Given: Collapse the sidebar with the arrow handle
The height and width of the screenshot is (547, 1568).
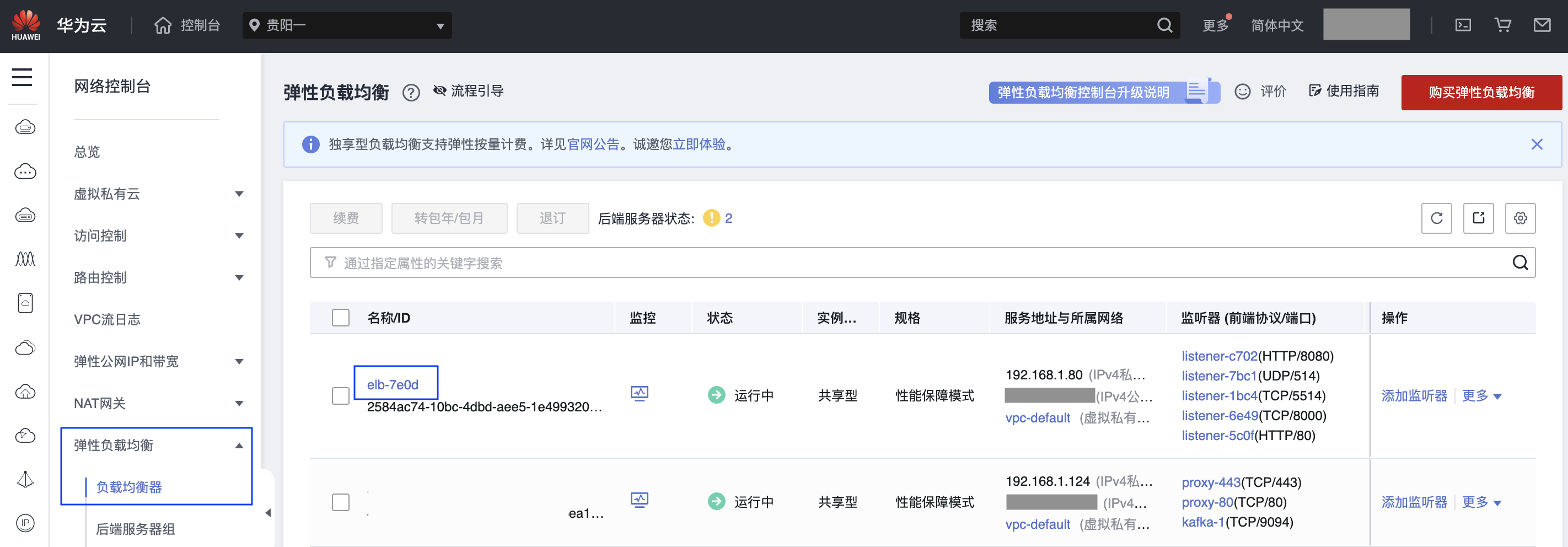Looking at the screenshot, I should 269,513.
